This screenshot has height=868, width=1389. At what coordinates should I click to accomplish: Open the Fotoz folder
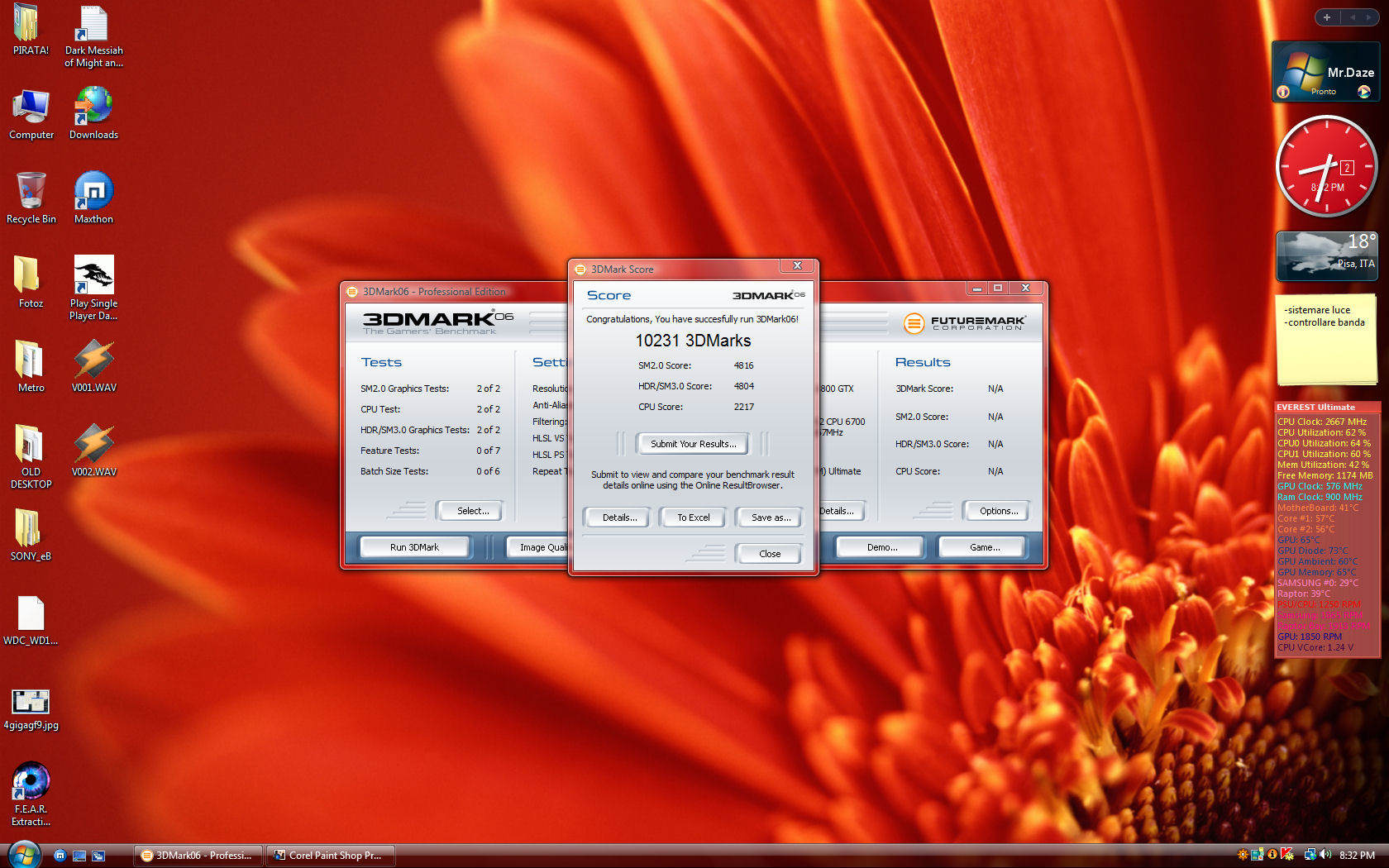point(31,283)
